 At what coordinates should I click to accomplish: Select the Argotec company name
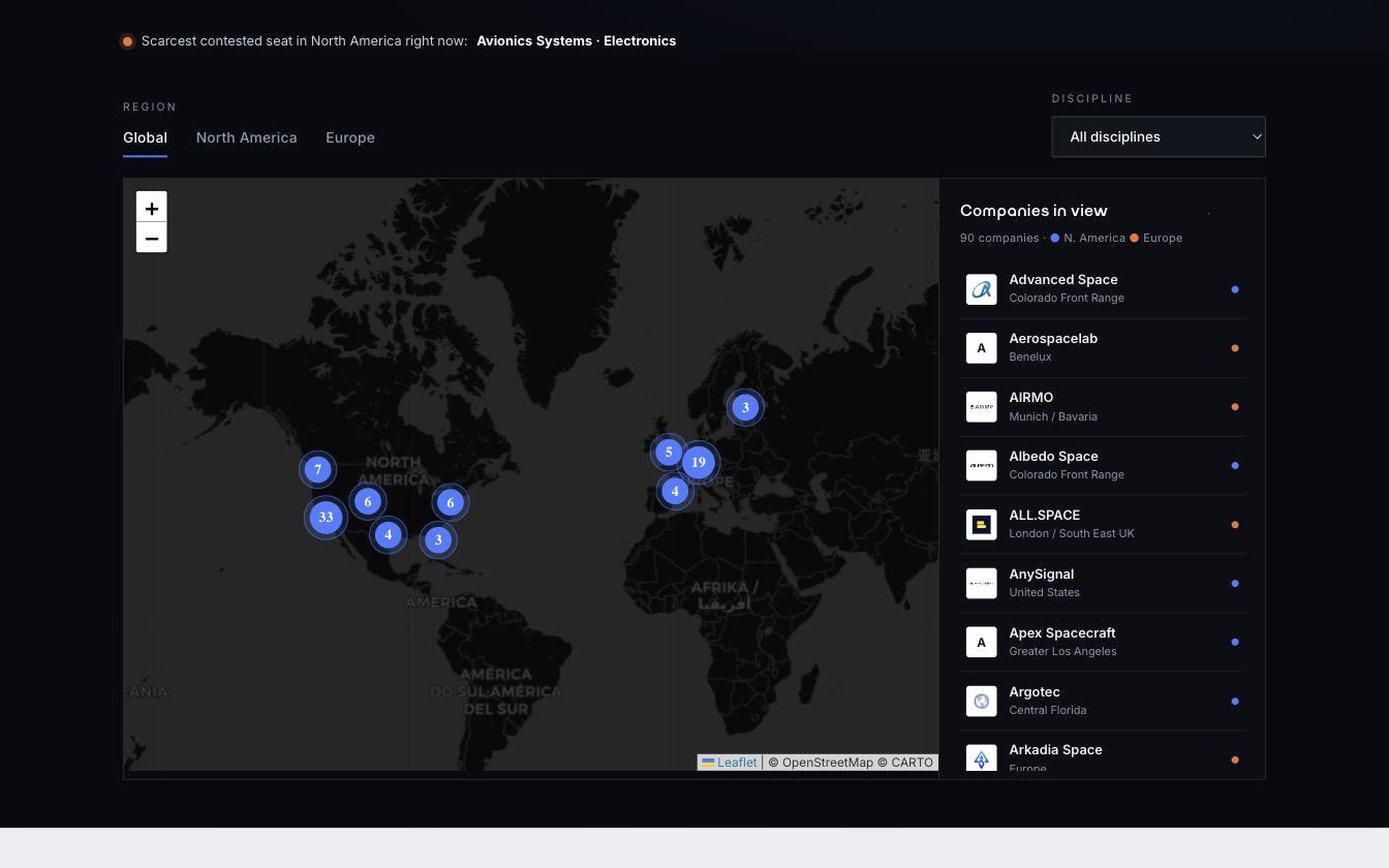1034,692
